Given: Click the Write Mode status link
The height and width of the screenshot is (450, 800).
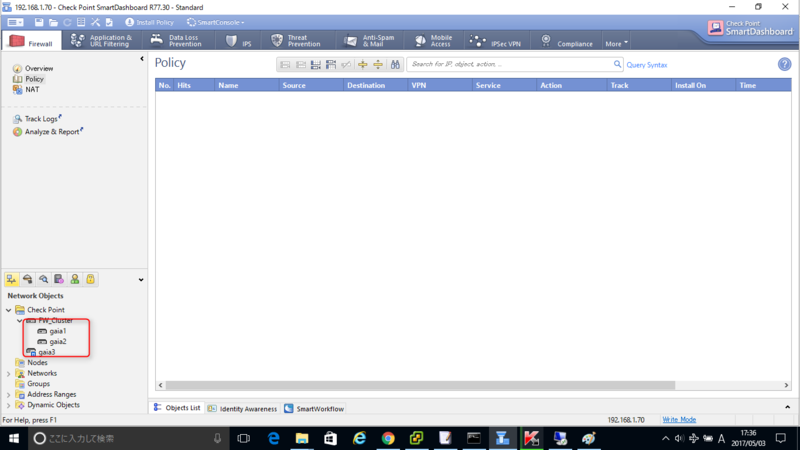Looking at the screenshot, I should pyautogui.click(x=679, y=419).
